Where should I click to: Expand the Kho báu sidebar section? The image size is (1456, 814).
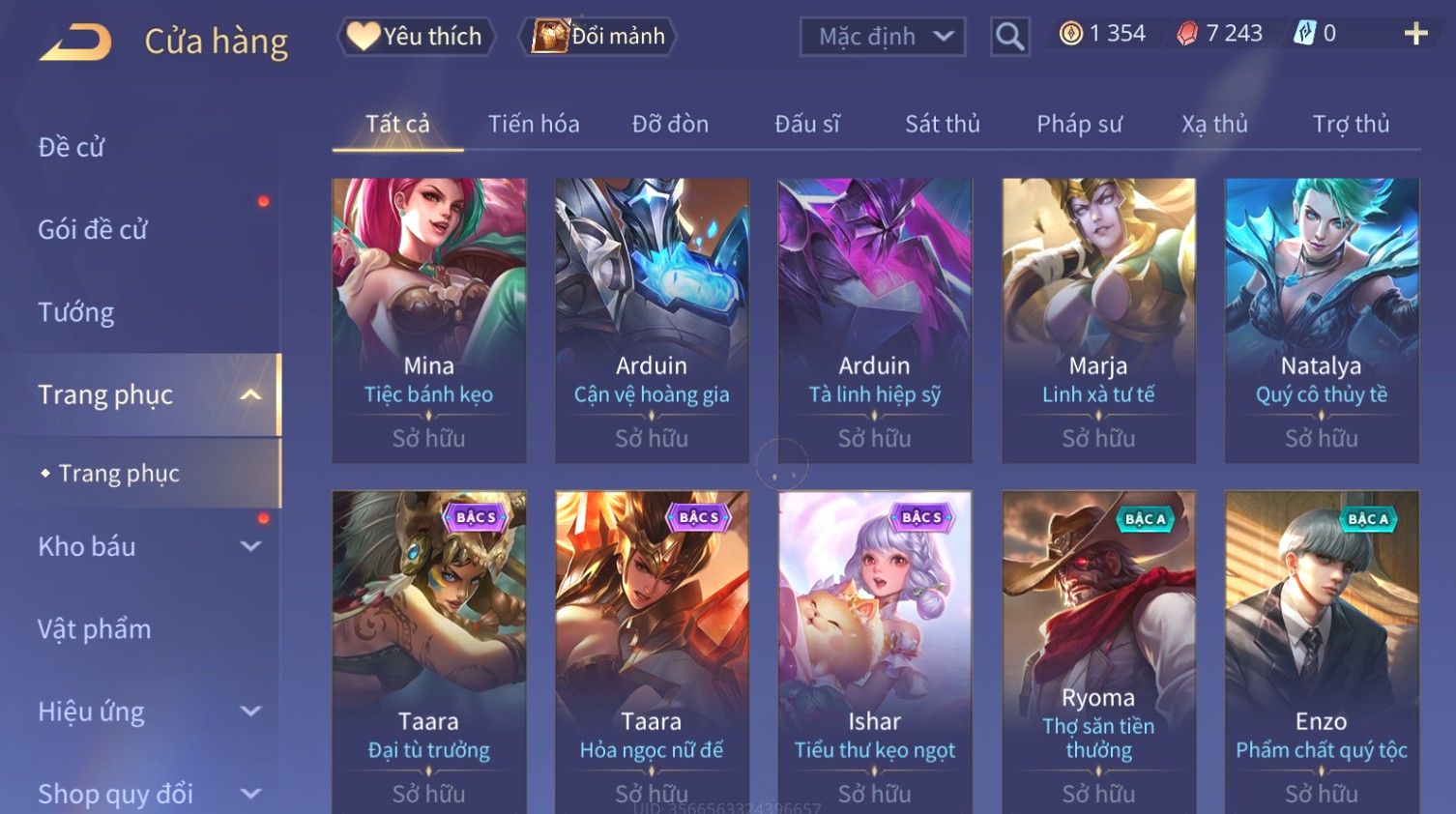tap(250, 546)
